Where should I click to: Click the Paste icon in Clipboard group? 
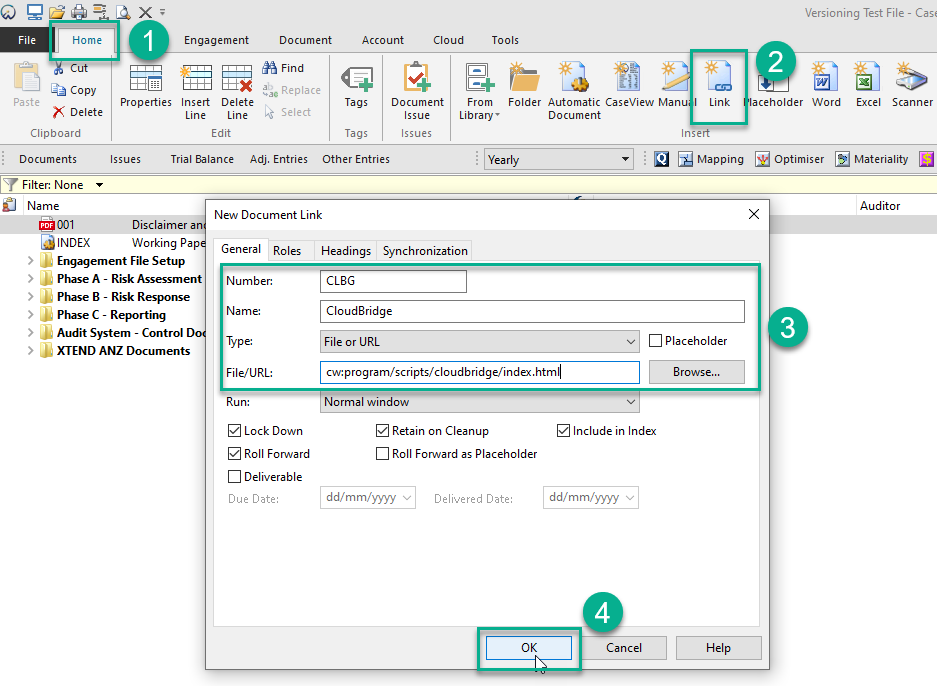pos(26,78)
